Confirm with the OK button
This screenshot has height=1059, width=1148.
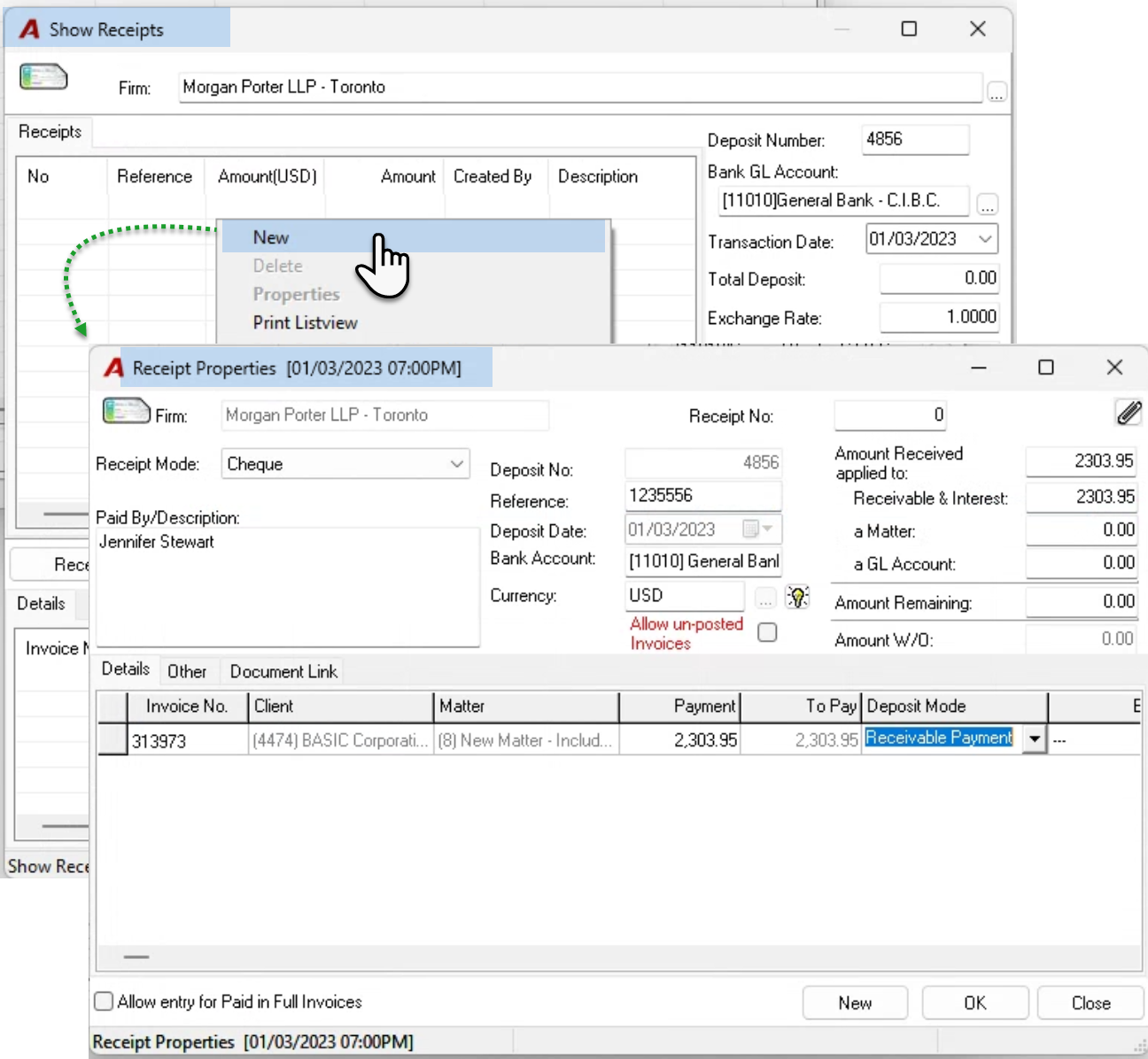pos(975,1003)
